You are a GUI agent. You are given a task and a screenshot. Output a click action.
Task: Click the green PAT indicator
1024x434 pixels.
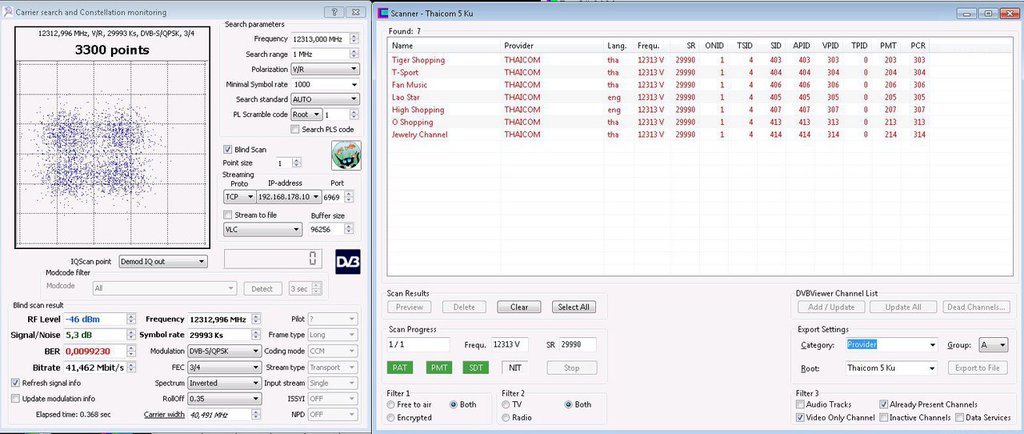pyautogui.click(x=401, y=367)
